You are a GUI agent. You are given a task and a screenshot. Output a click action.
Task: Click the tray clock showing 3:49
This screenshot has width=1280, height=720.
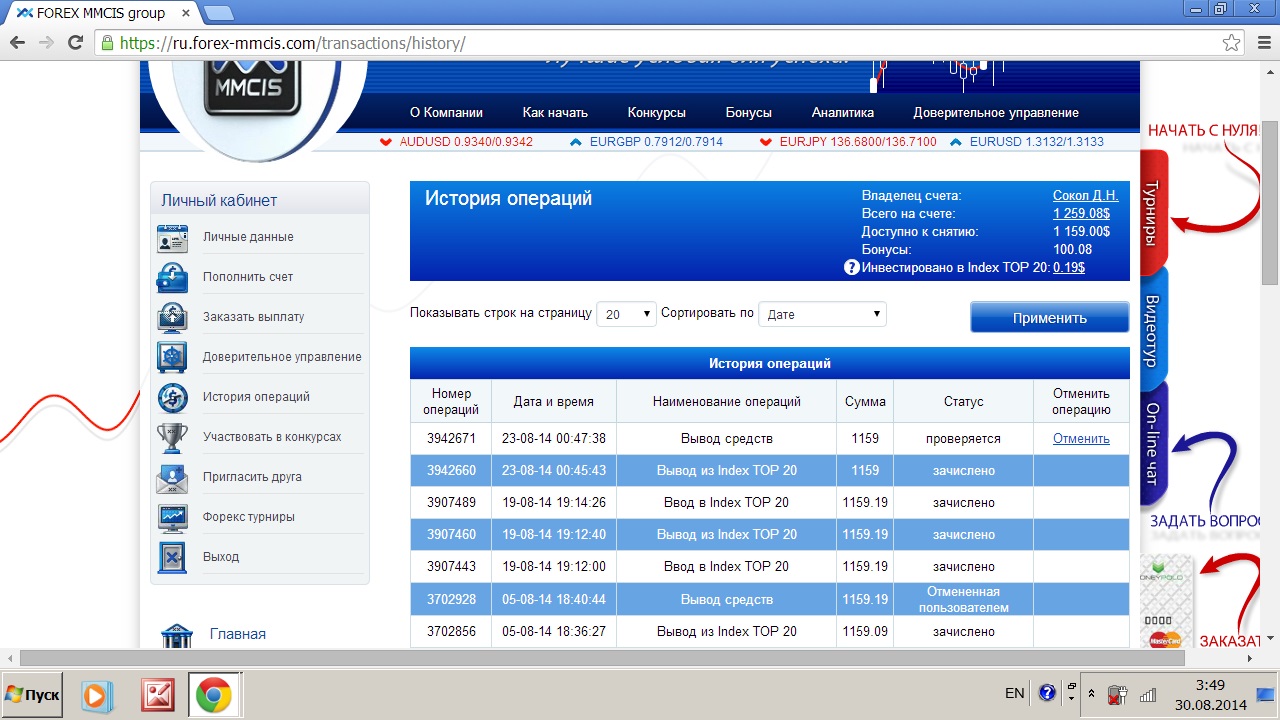tap(1210, 685)
